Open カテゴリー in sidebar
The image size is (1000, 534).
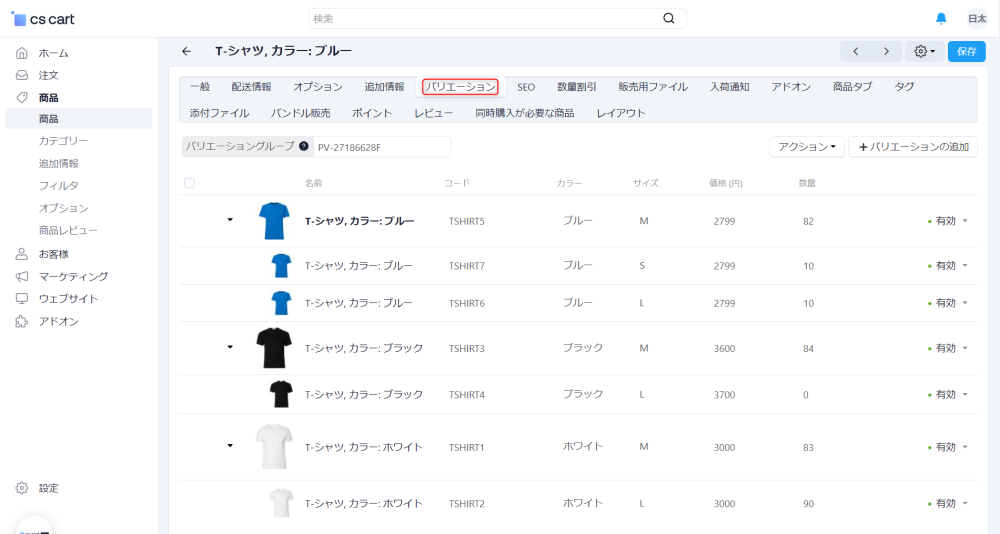[x=63, y=141]
